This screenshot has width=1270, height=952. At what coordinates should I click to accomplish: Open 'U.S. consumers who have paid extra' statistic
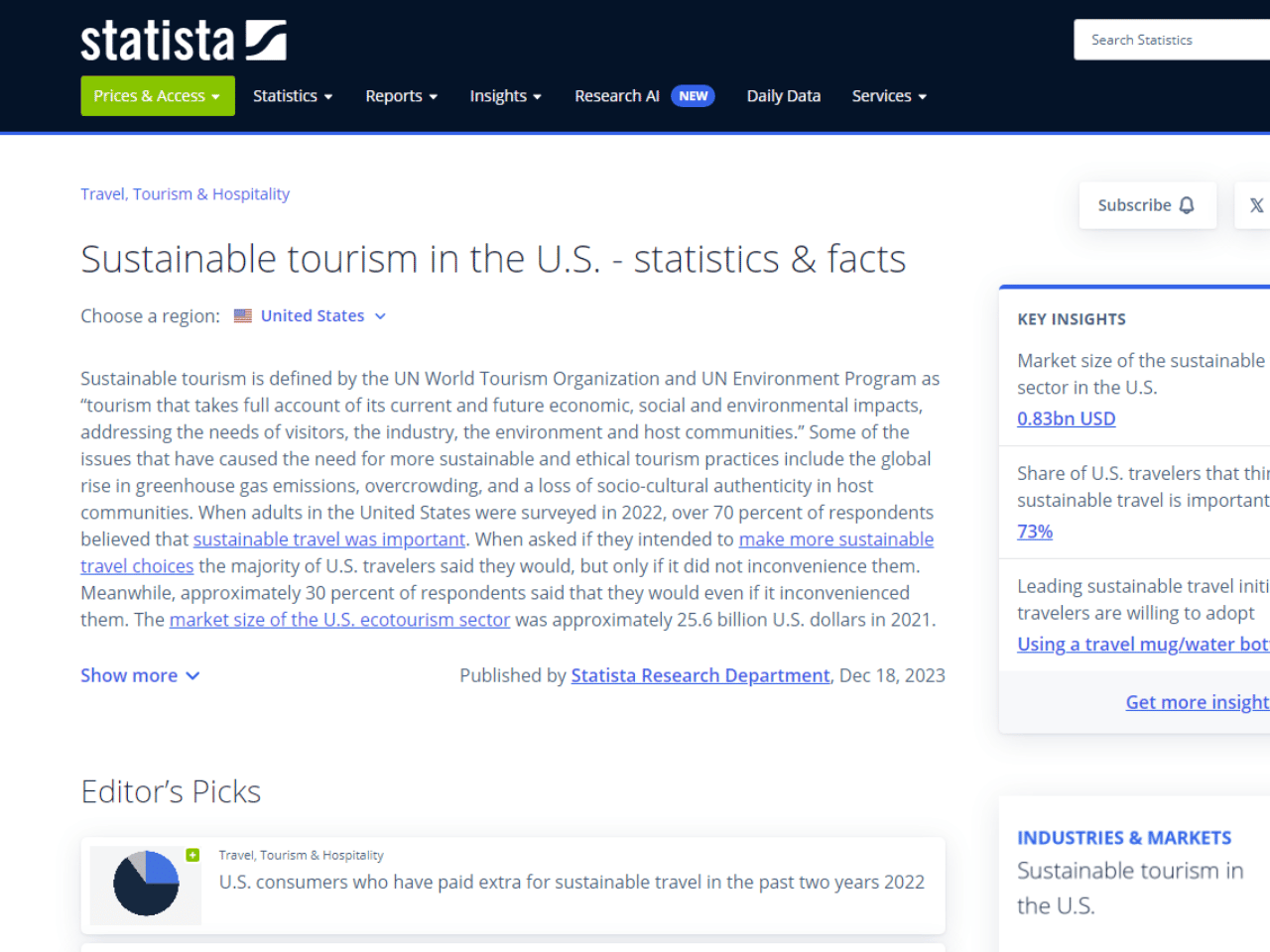[571, 883]
